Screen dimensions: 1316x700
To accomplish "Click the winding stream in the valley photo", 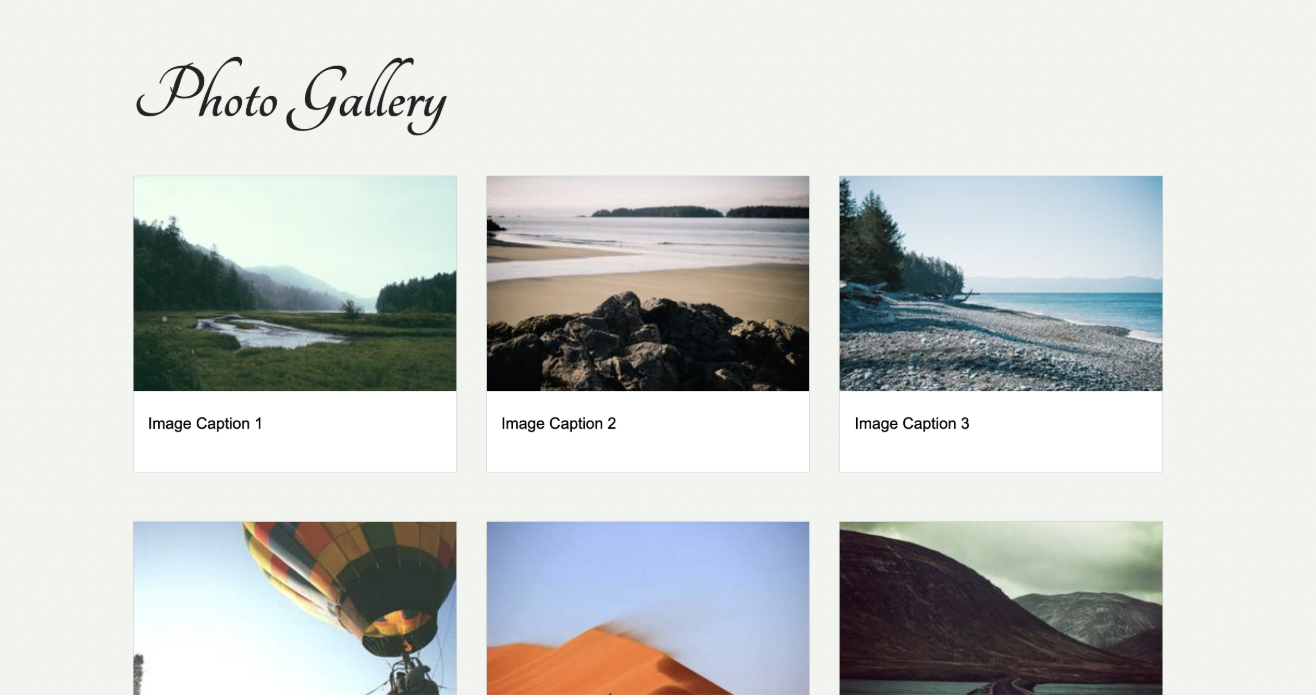I will tap(265, 332).
